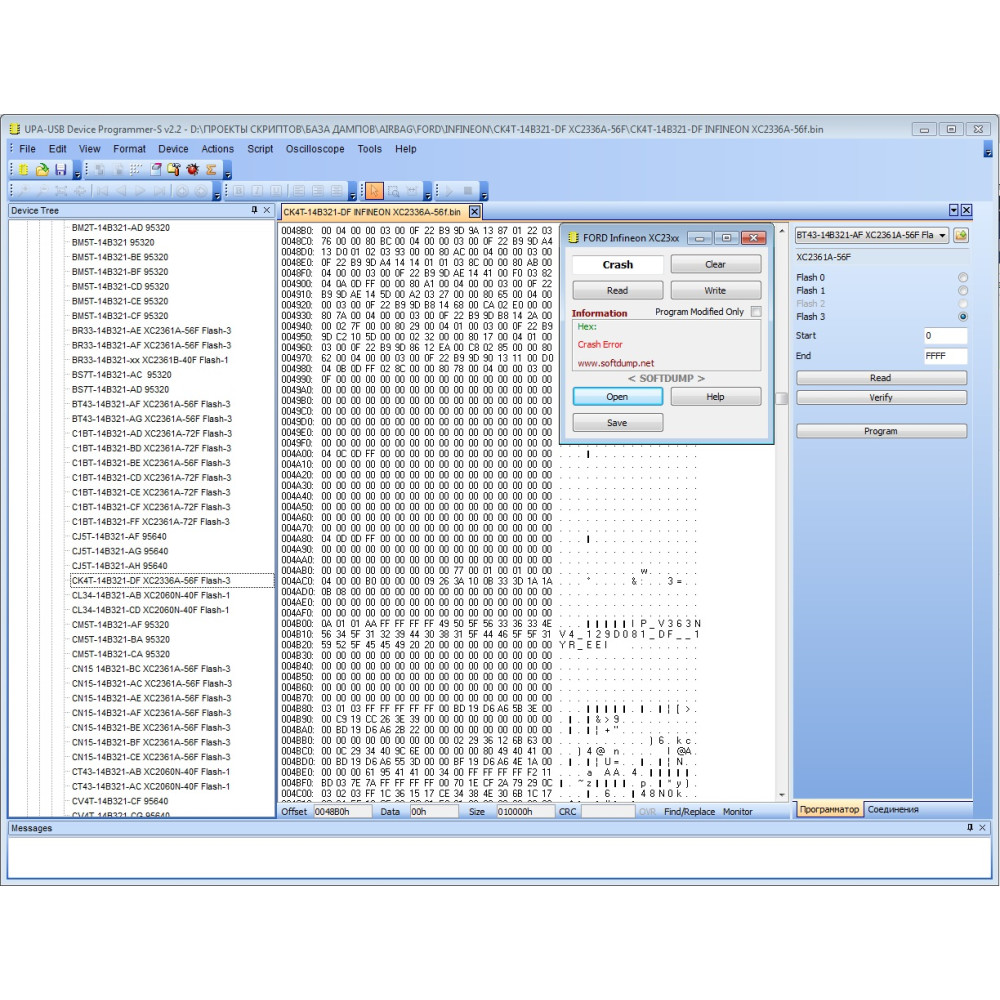
Task: Click the New file toolbar icon
Action: pos(24,170)
